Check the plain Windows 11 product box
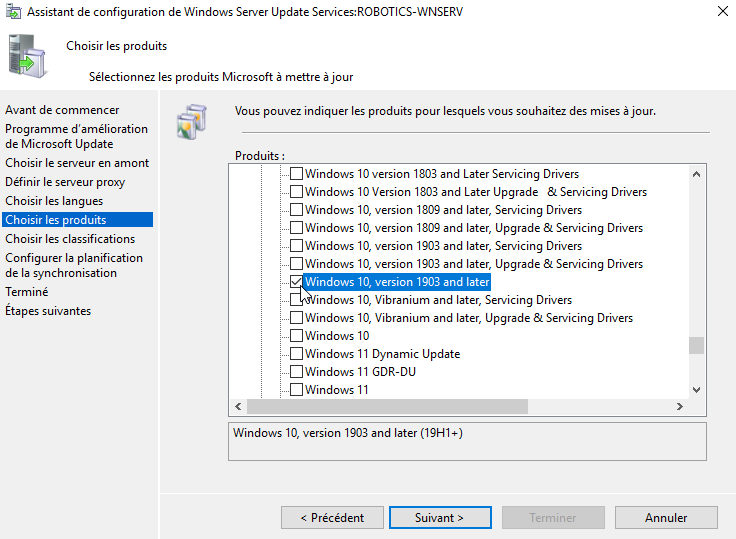The width and height of the screenshot is (736, 539). point(296,390)
